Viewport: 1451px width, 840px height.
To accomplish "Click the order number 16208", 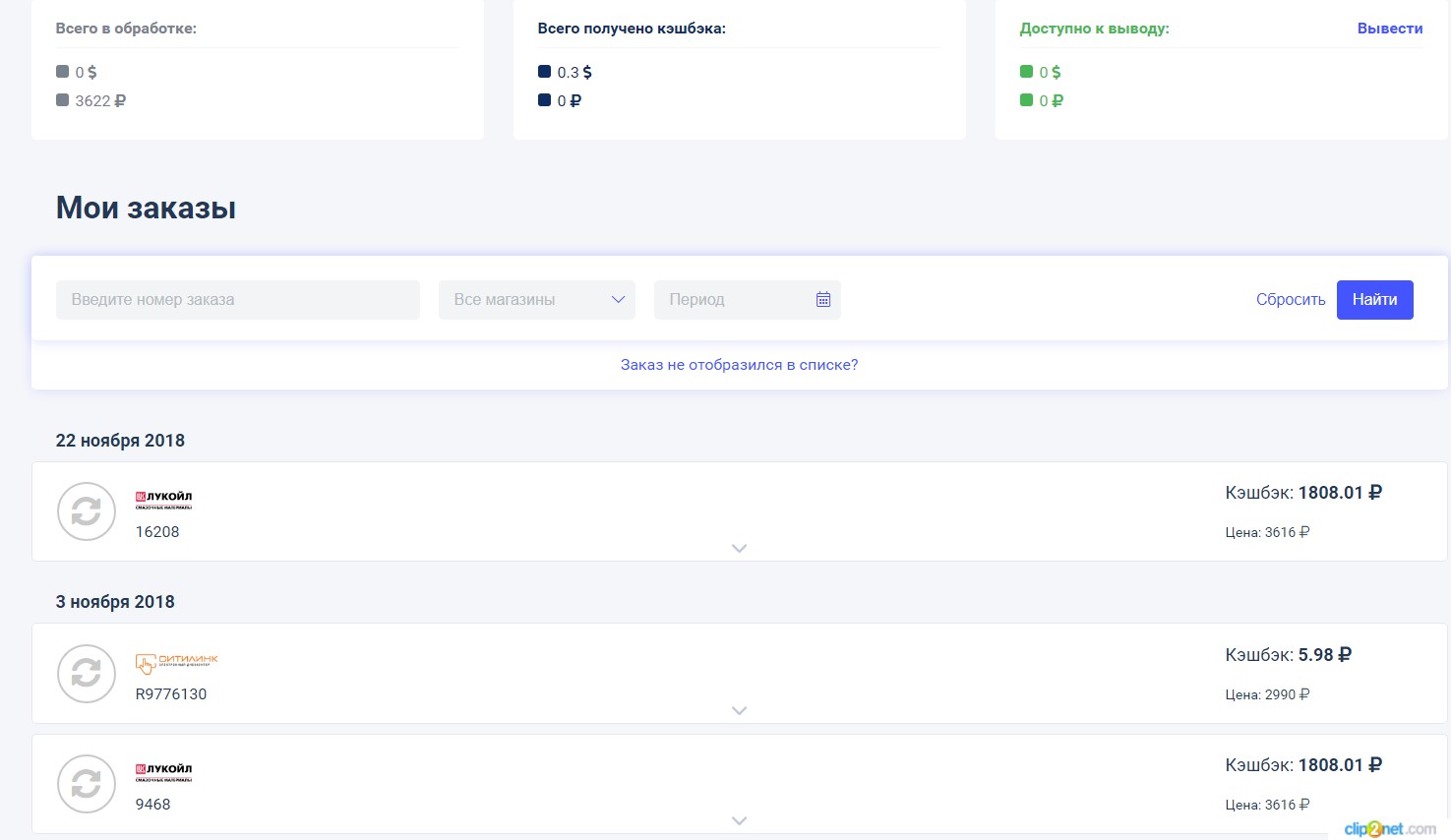I will coord(157,532).
